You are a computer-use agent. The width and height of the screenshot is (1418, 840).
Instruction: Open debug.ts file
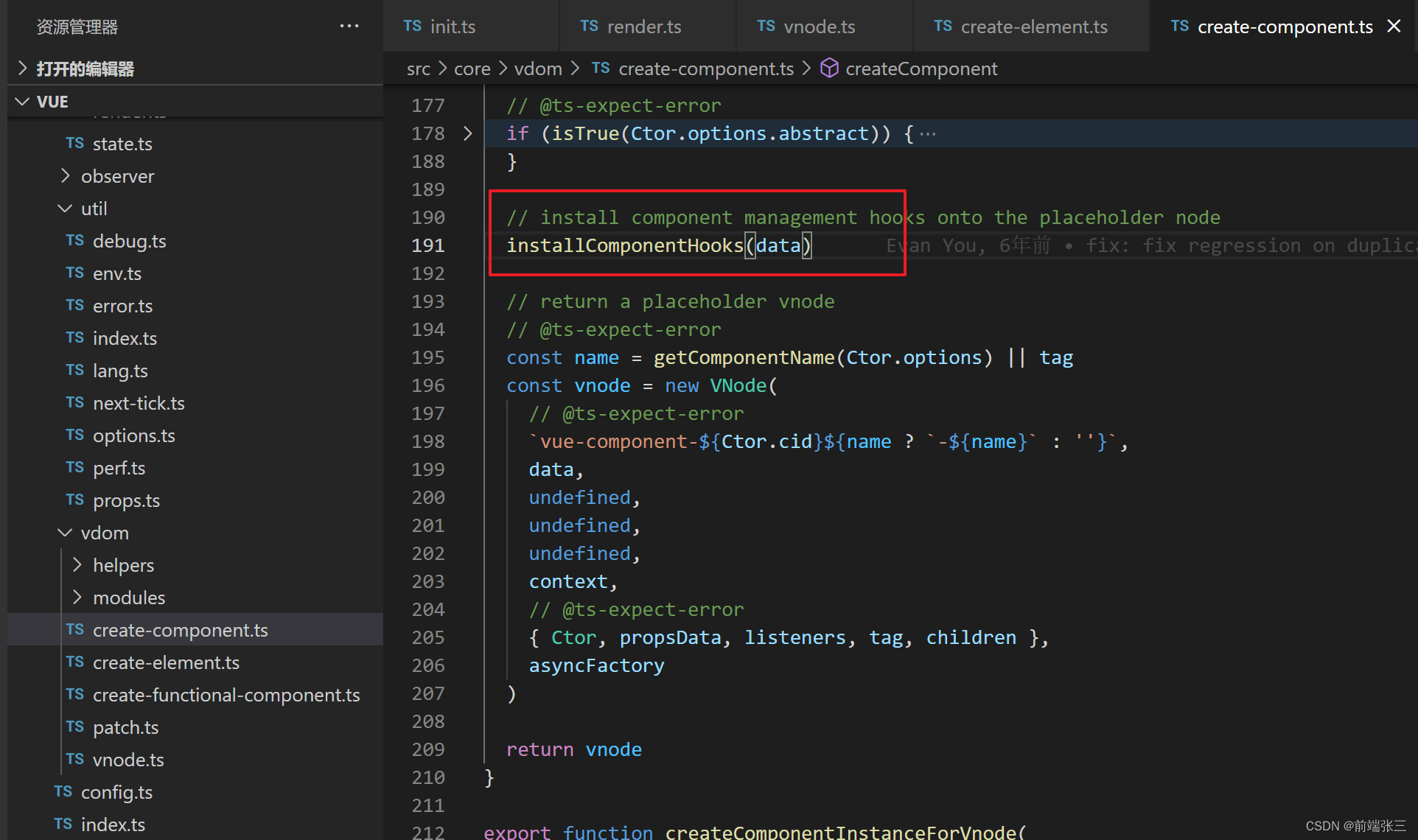coord(195,241)
